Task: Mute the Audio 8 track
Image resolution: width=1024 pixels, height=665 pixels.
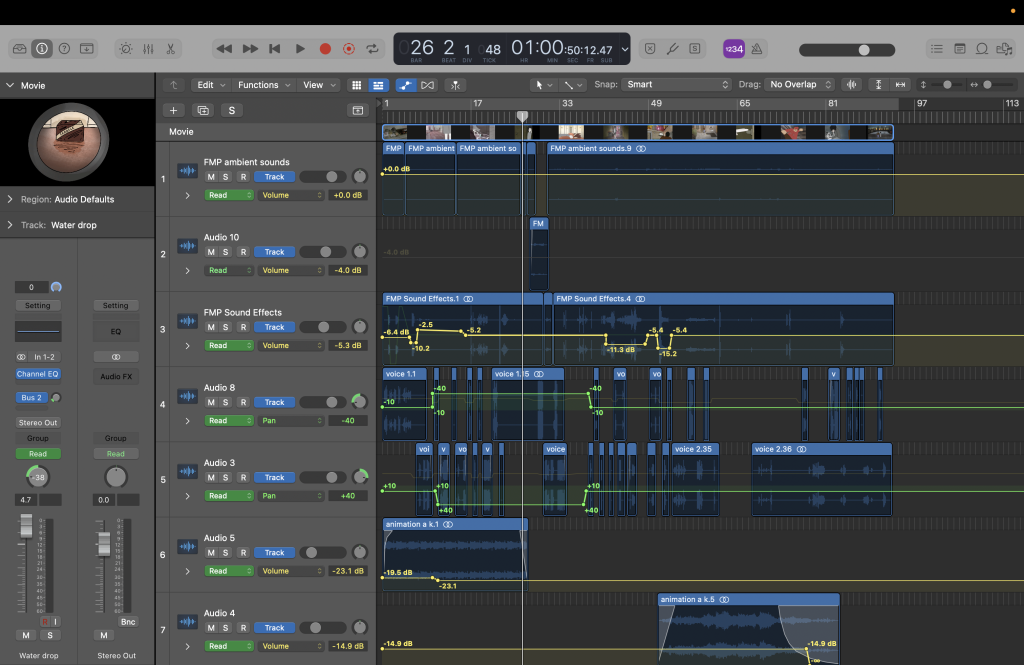Action: pyautogui.click(x=211, y=402)
